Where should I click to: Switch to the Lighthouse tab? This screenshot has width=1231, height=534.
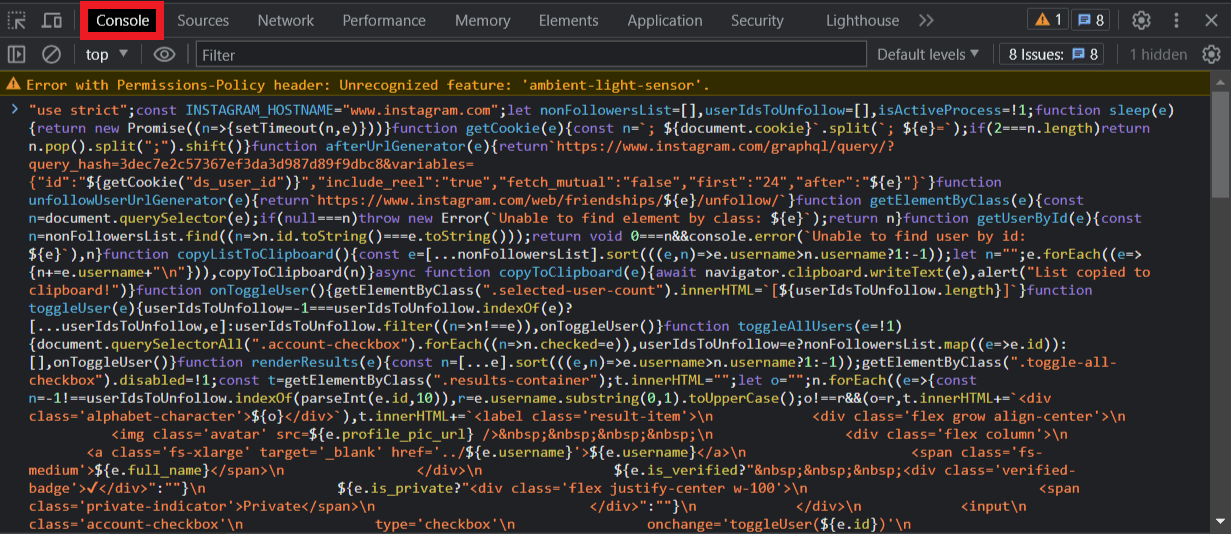862,20
